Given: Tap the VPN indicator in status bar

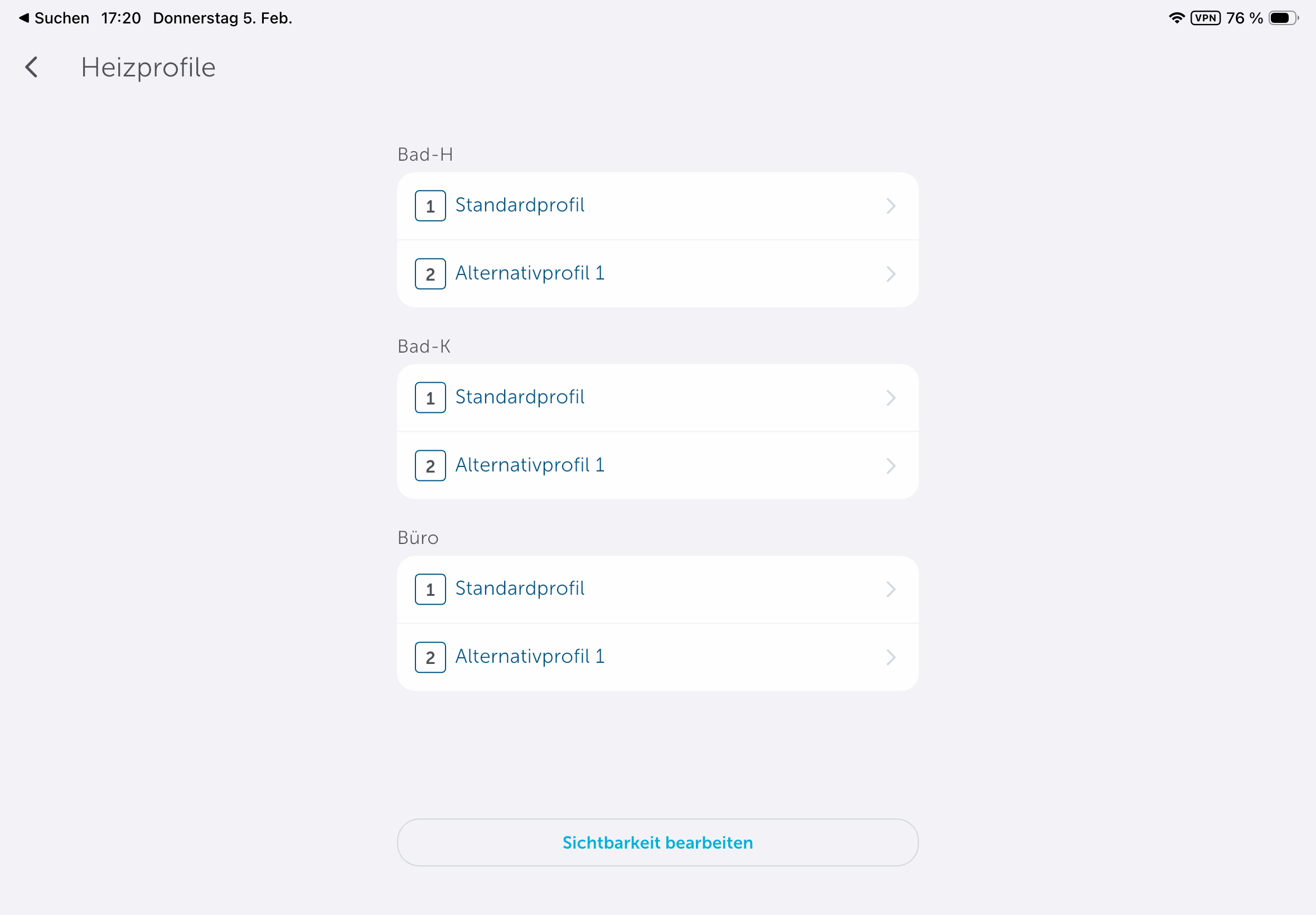Looking at the screenshot, I should click(x=1206, y=18).
